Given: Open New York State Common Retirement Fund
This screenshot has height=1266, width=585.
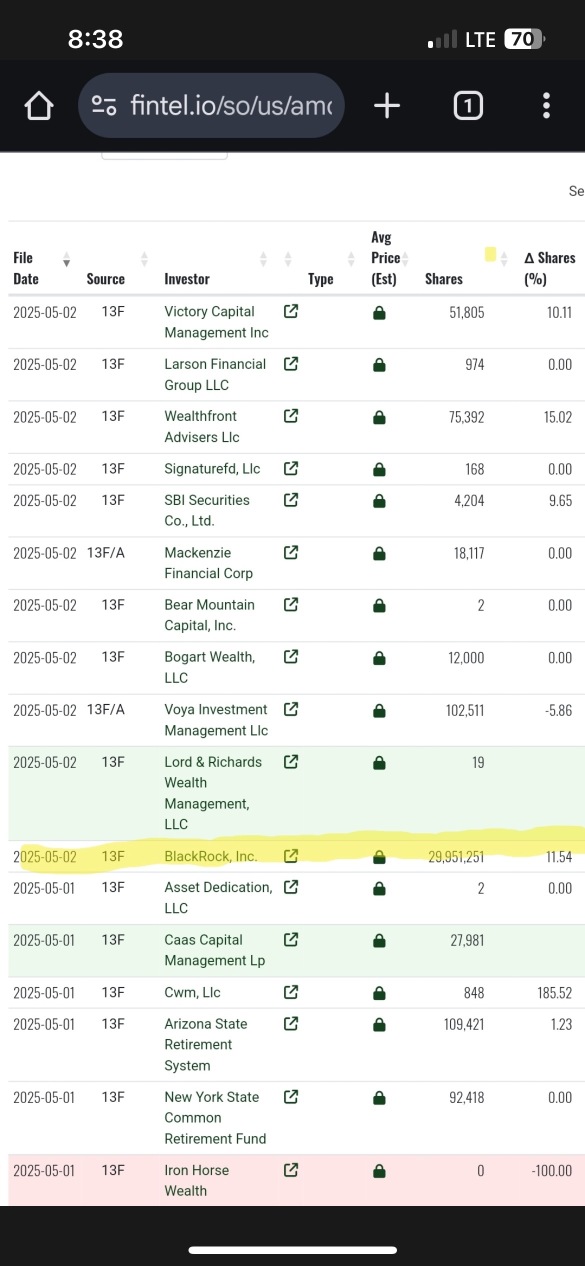Looking at the screenshot, I should pyautogui.click(x=214, y=1118).
